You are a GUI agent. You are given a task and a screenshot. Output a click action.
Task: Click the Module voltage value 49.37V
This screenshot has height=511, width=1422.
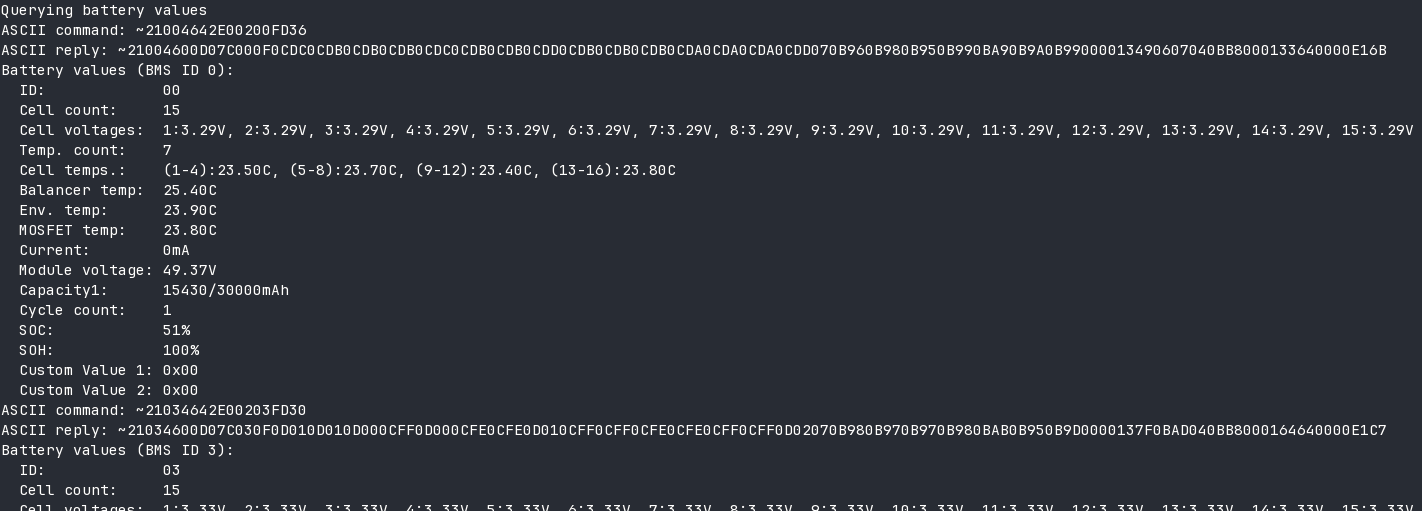click(x=190, y=270)
